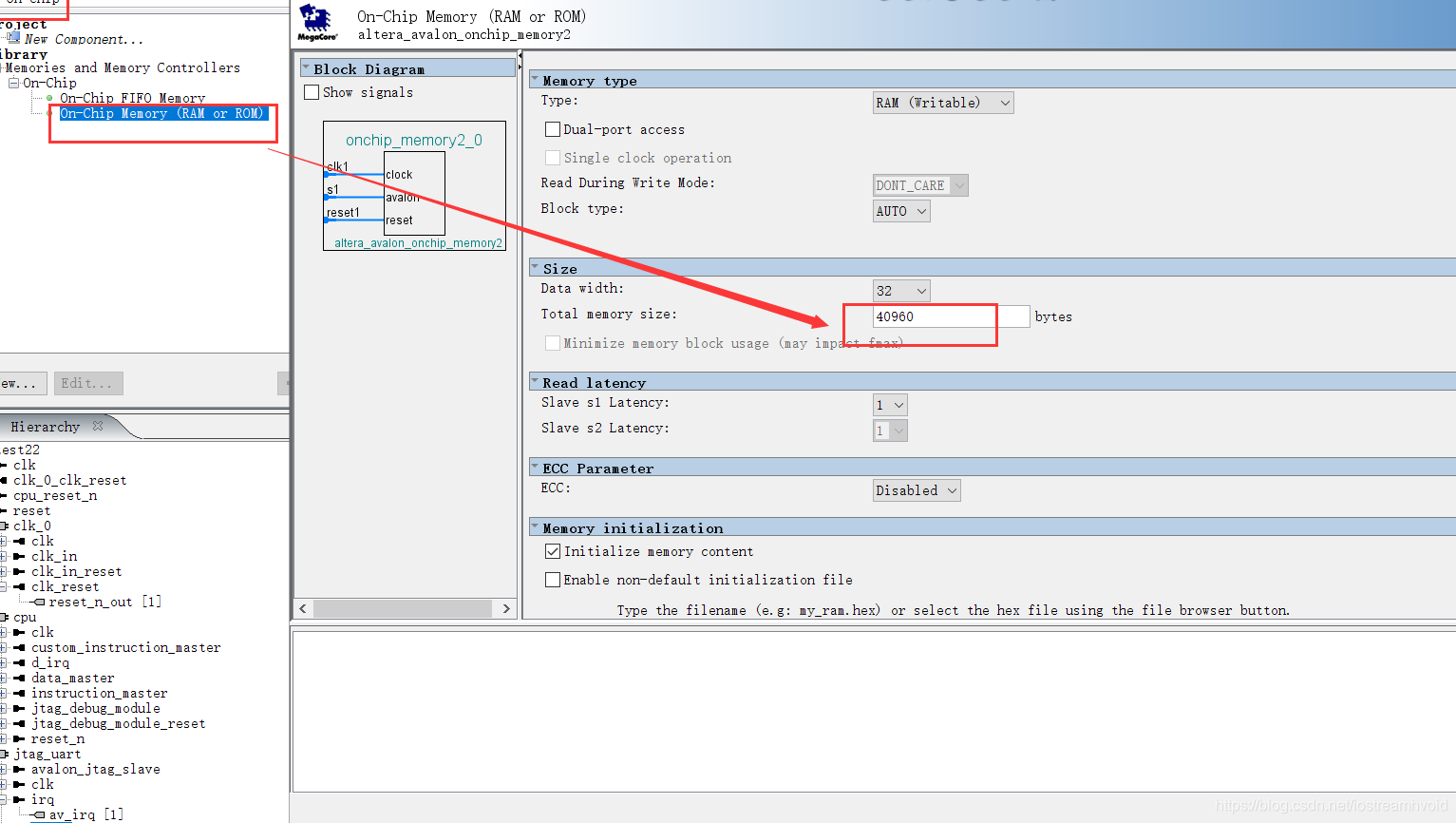1456x823 pixels.
Task: Enable Dual-port access checkbox
Action: coord(553,129)
